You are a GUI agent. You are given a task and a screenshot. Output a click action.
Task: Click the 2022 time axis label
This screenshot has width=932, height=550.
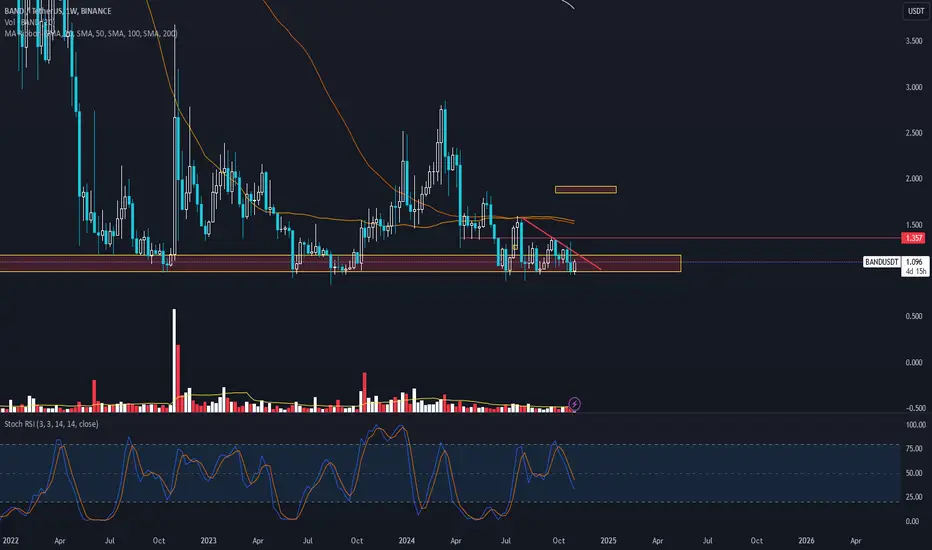click(x=10, y=540)
